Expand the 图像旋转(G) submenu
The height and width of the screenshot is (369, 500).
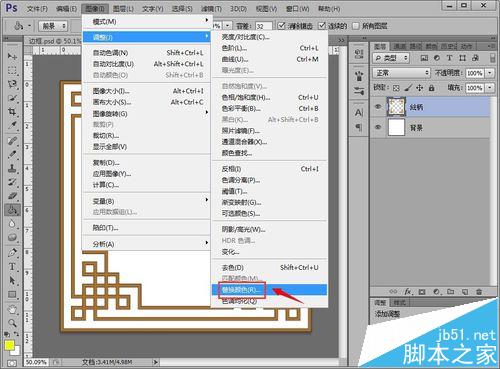coord(146,114)
